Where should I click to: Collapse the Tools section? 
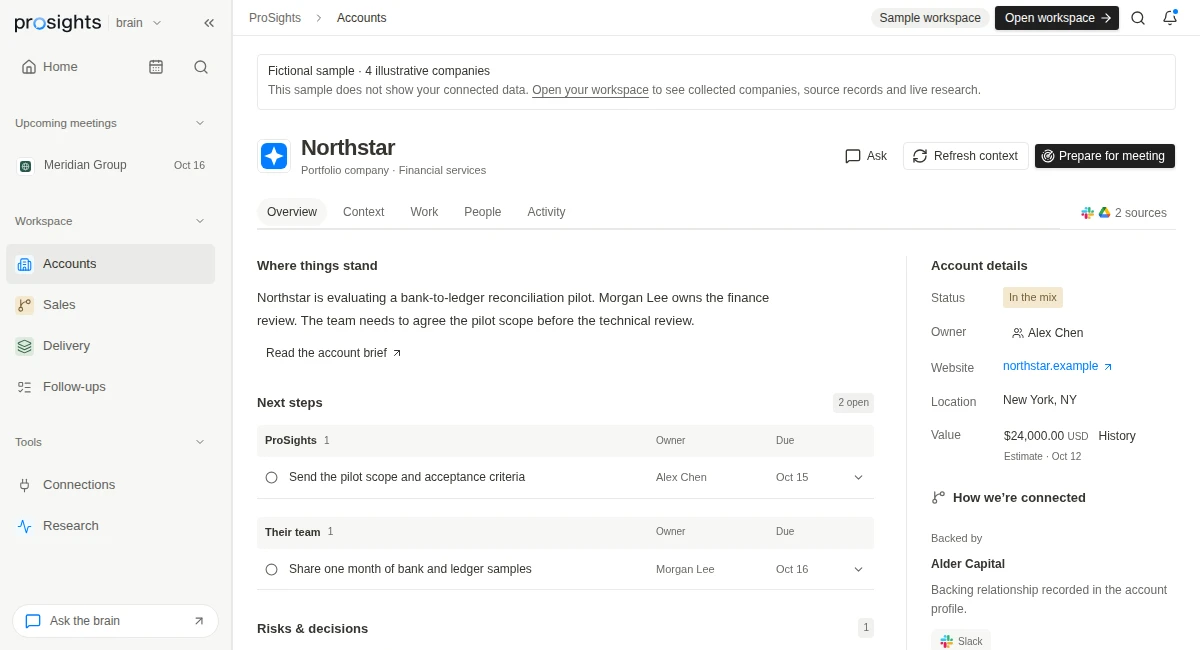coord(199,442)
